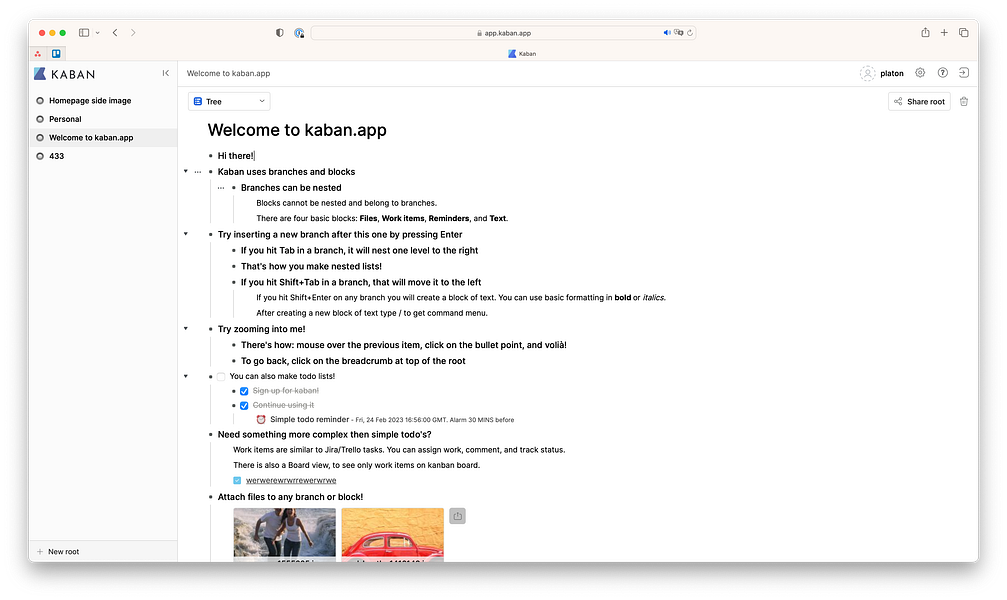Image resolution: width=1007 pixels, height=600 pixels.
Task: Click the upload icon beside attached images
Action: pos(457,516)
